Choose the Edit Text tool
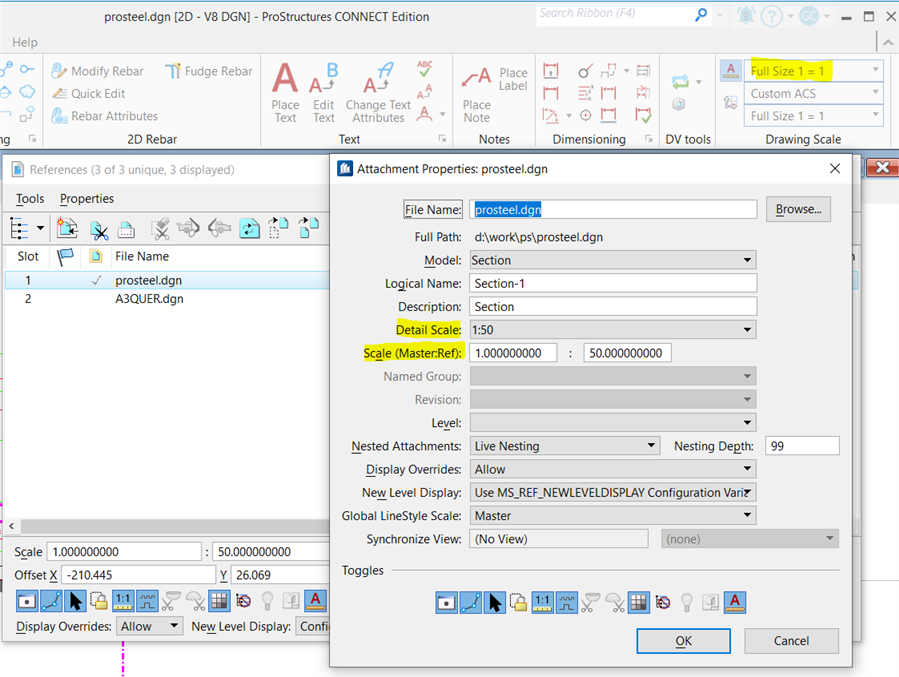 pos(323,93)
